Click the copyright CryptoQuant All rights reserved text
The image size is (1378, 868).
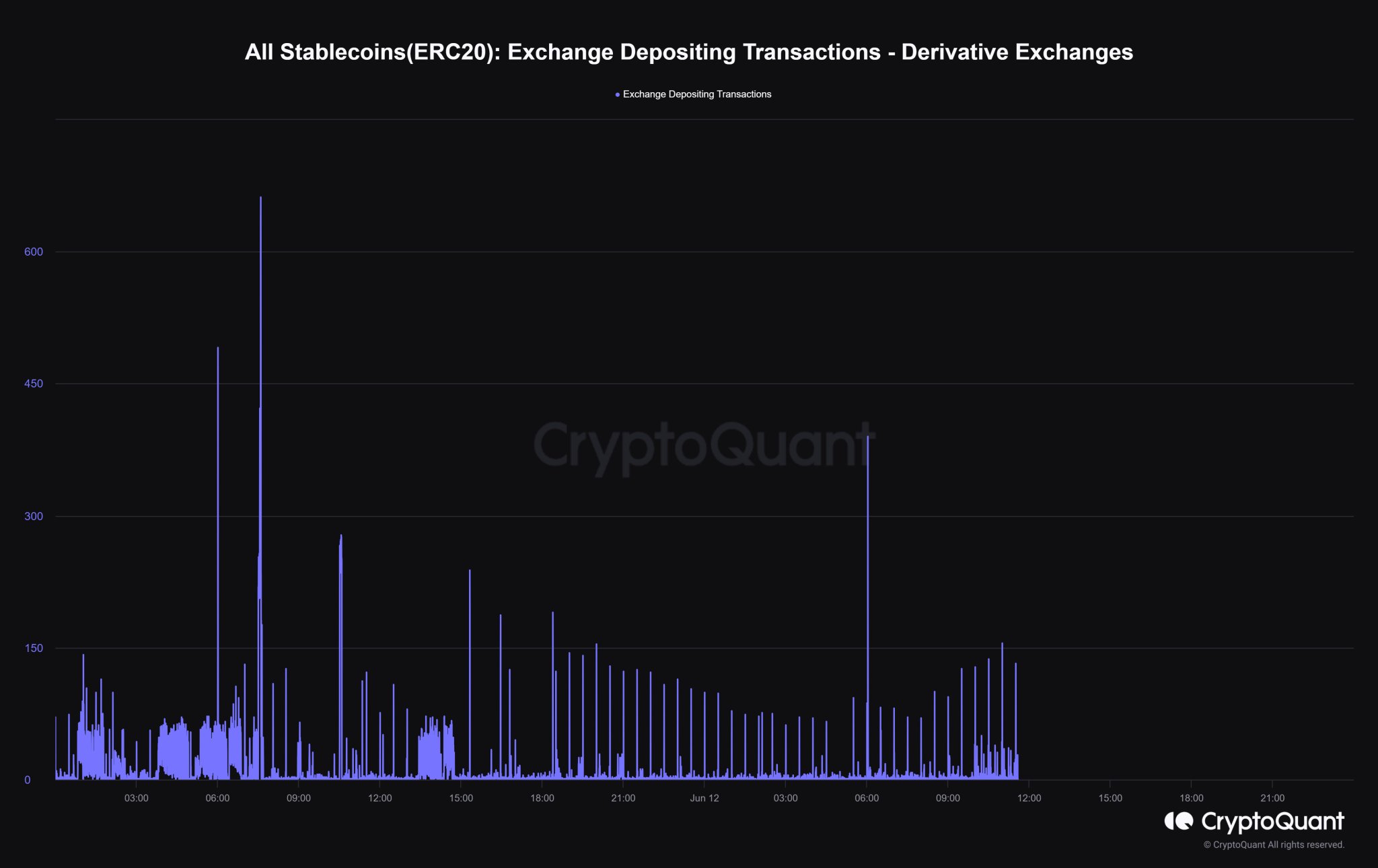(1274, 845)
